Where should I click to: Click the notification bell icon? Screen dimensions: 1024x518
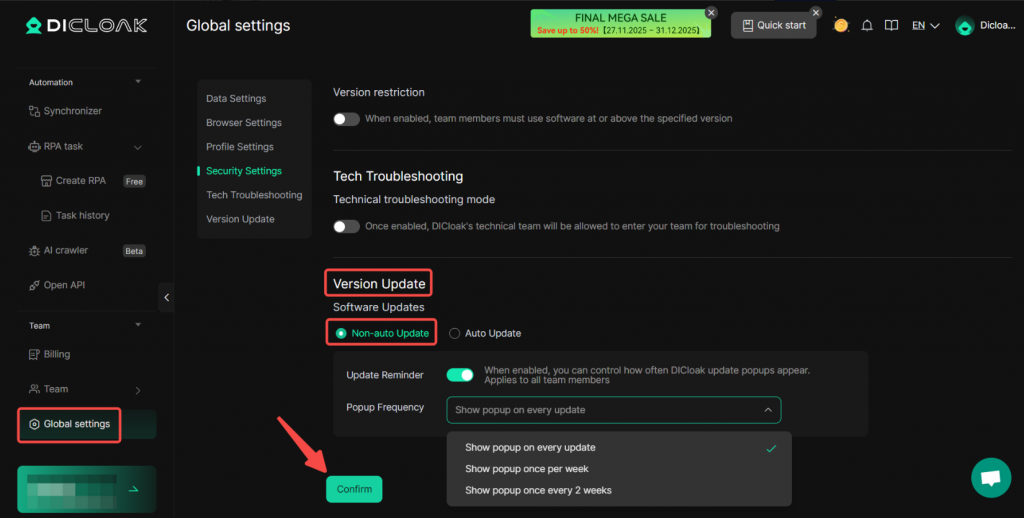coord(867,26)
